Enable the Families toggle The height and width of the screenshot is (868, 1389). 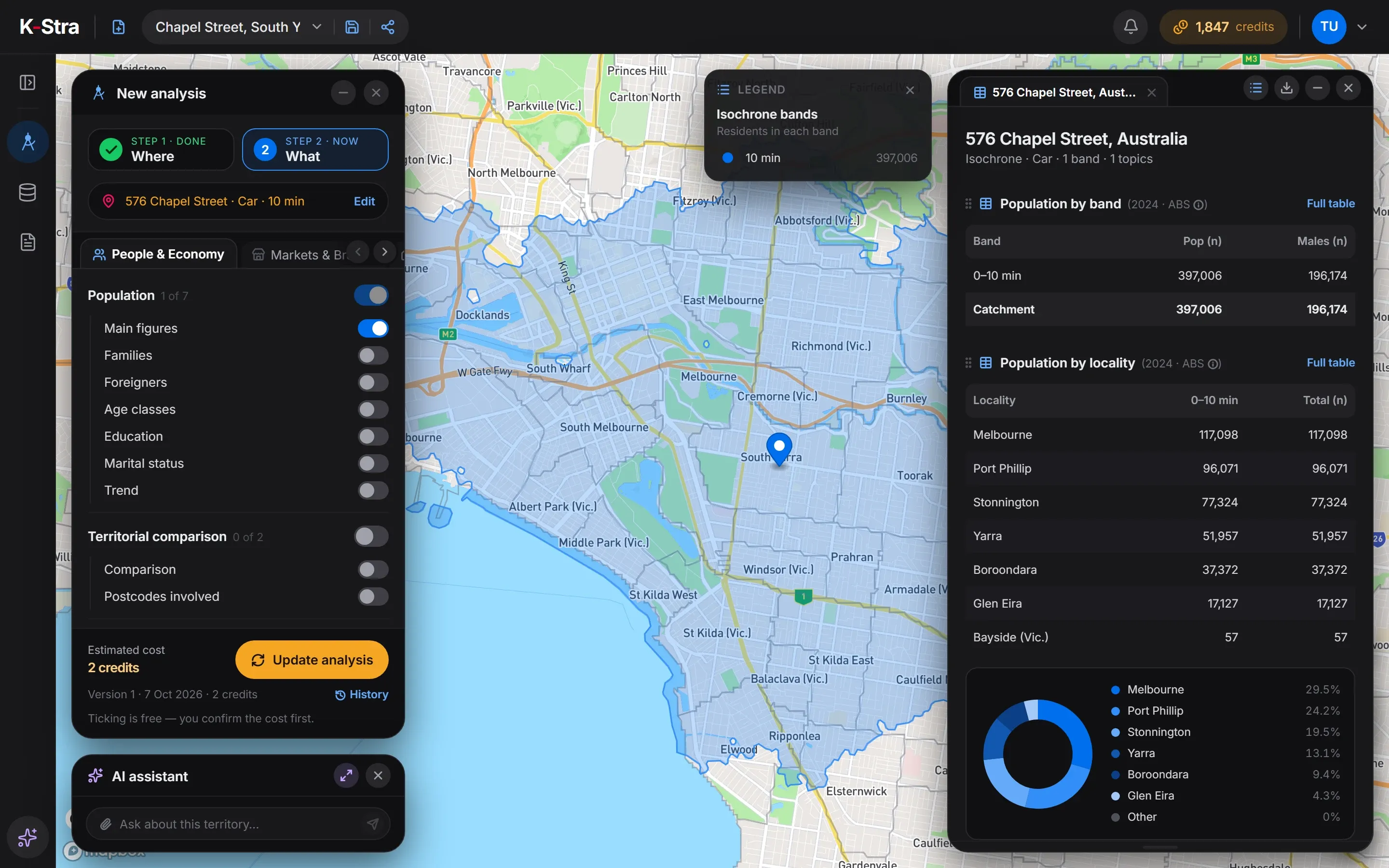[x=373, y=355]
